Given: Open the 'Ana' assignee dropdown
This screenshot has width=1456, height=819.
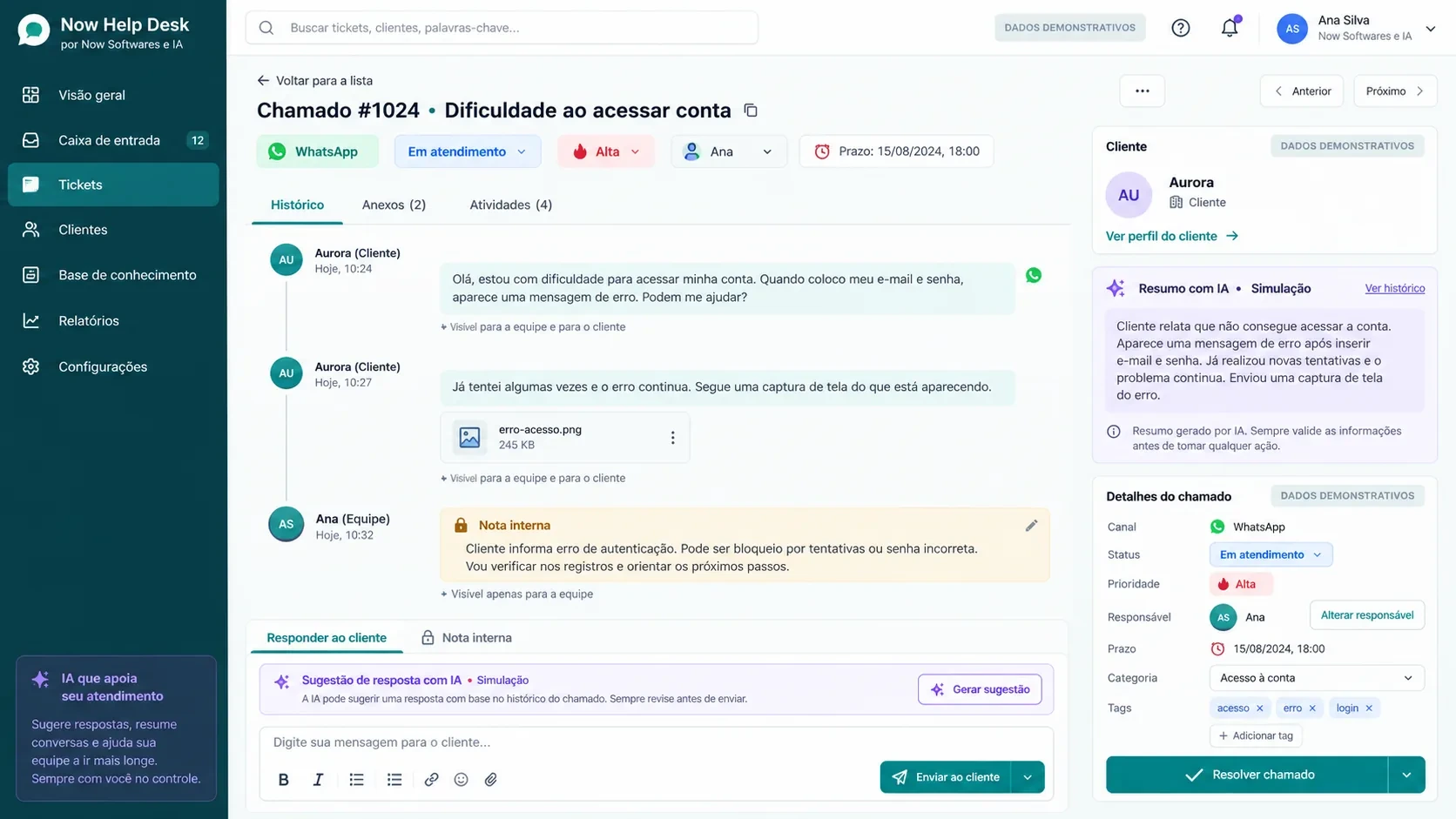Looking at the screenshot, I should (x=729, y=151).
